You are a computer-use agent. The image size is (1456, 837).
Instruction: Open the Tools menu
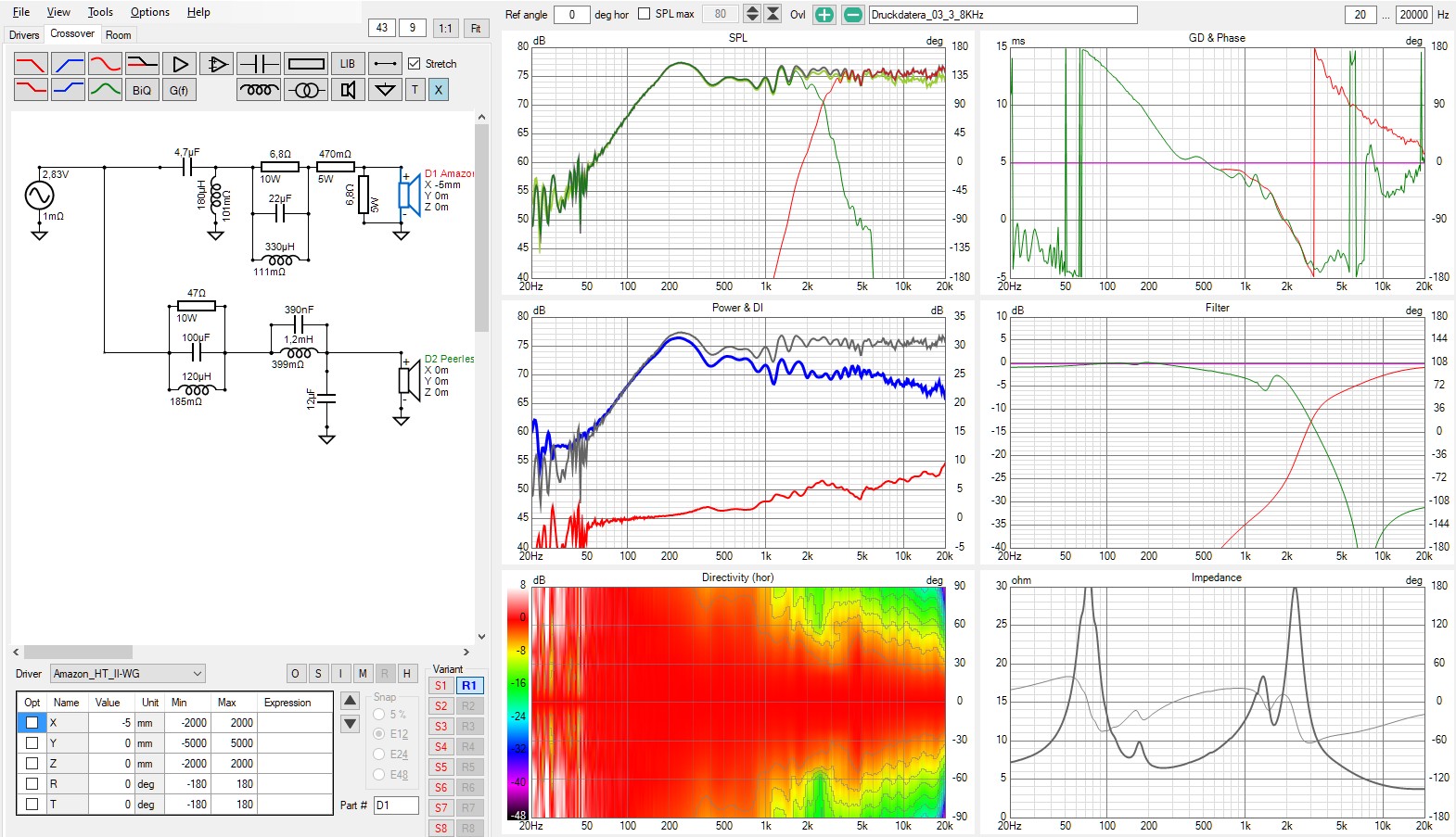click(x=100, y=12)
